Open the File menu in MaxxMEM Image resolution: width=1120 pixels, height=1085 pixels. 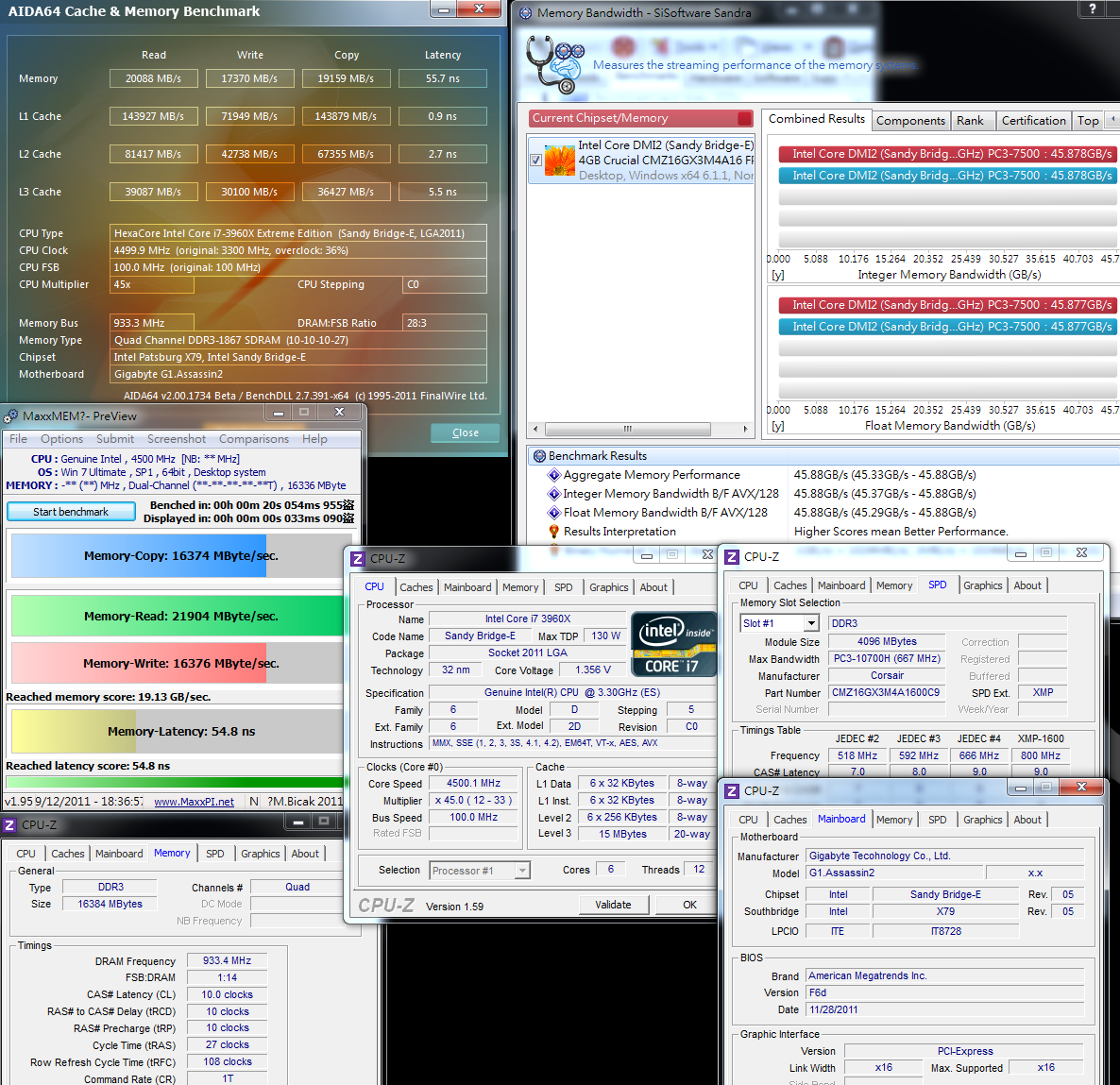click(19, 438)
